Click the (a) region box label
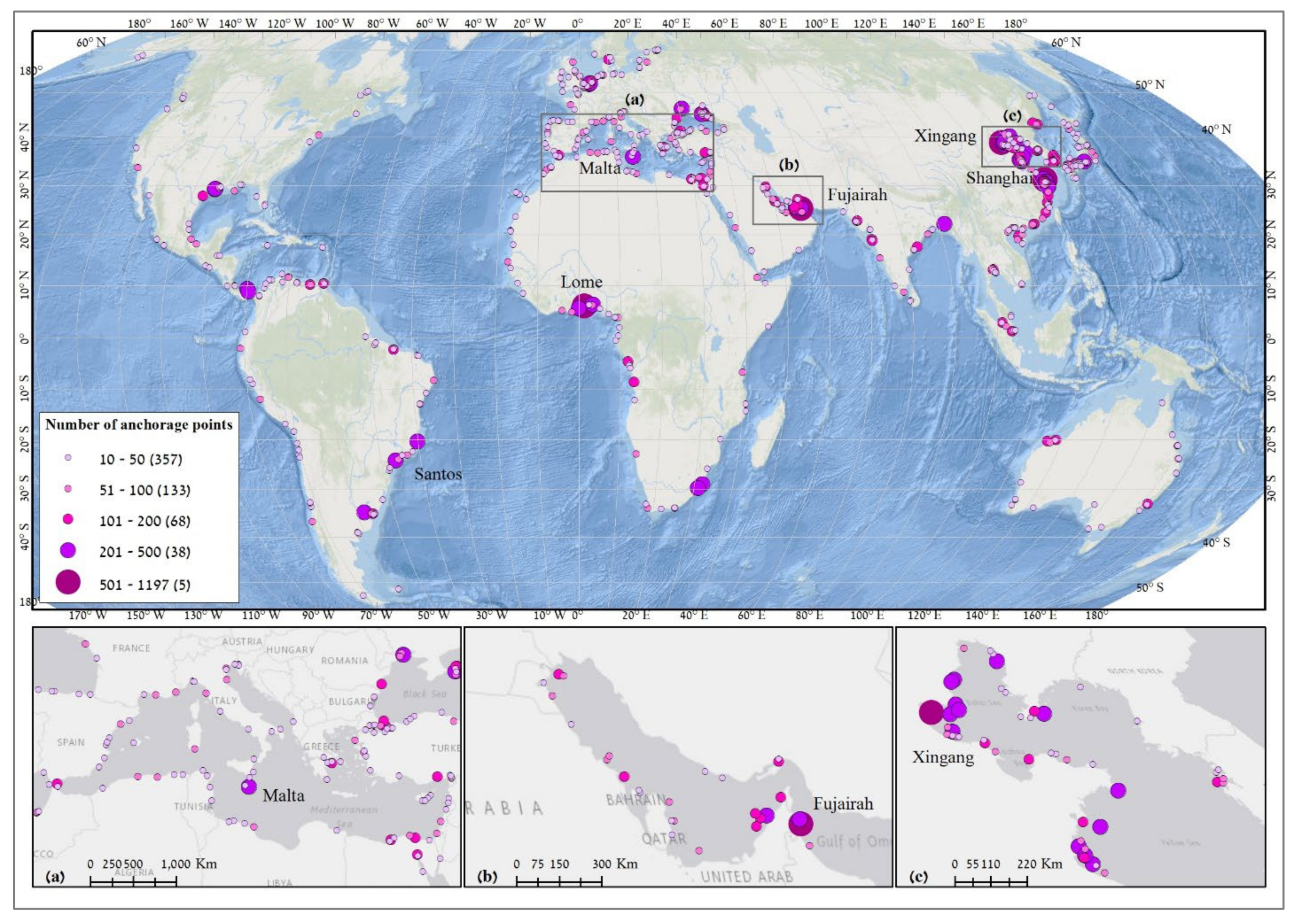 tap(635, 100)
